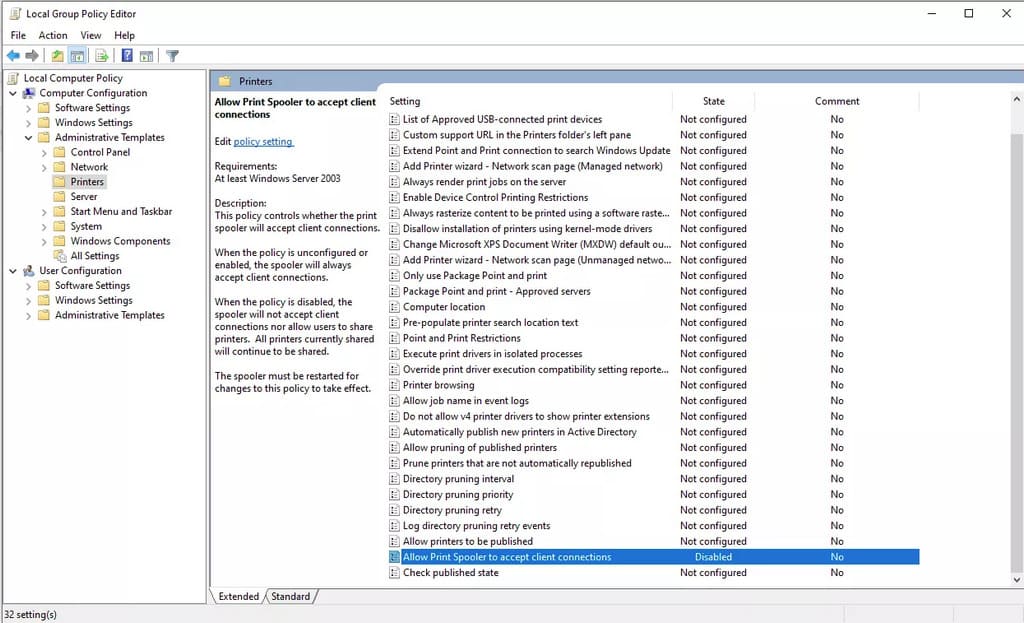1024x623 pixels.
Task: Click the policy icon for Computer location
Action: 394,307
